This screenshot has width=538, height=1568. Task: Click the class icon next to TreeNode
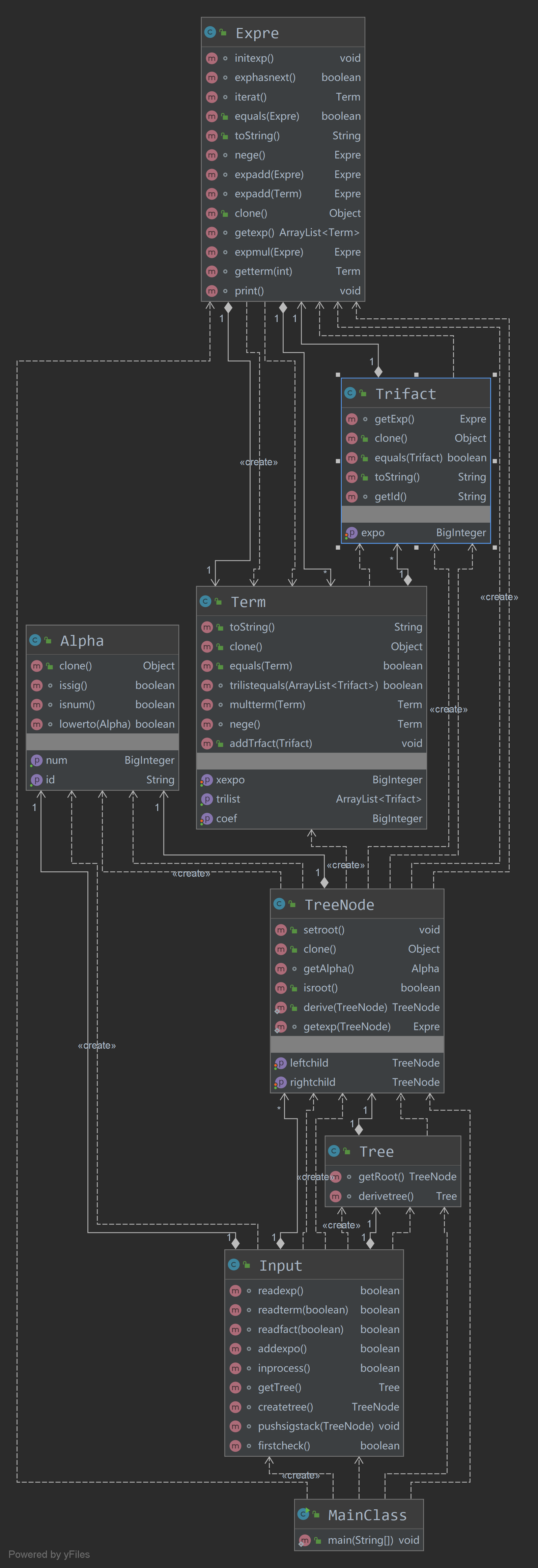279,904
